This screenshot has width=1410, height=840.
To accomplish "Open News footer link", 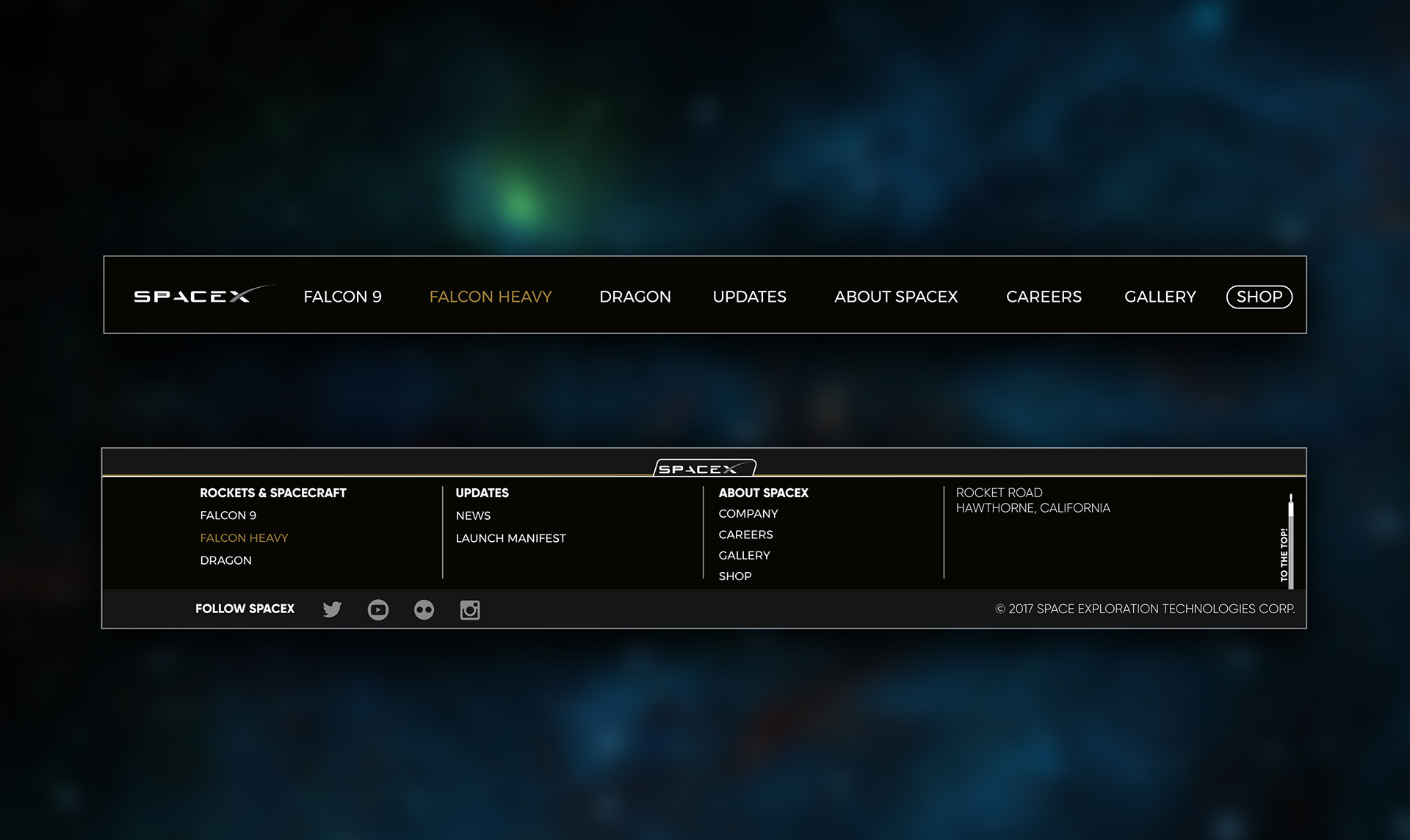I will [473, 516].
